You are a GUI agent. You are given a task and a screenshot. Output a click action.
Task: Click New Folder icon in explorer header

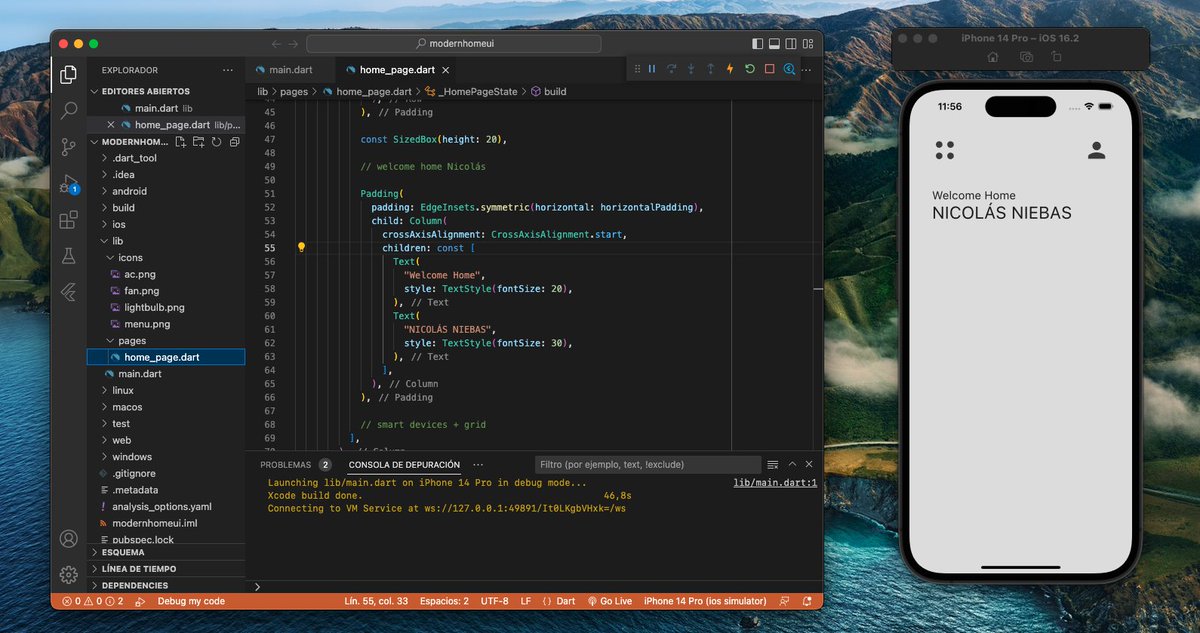(x=200, y=142)
